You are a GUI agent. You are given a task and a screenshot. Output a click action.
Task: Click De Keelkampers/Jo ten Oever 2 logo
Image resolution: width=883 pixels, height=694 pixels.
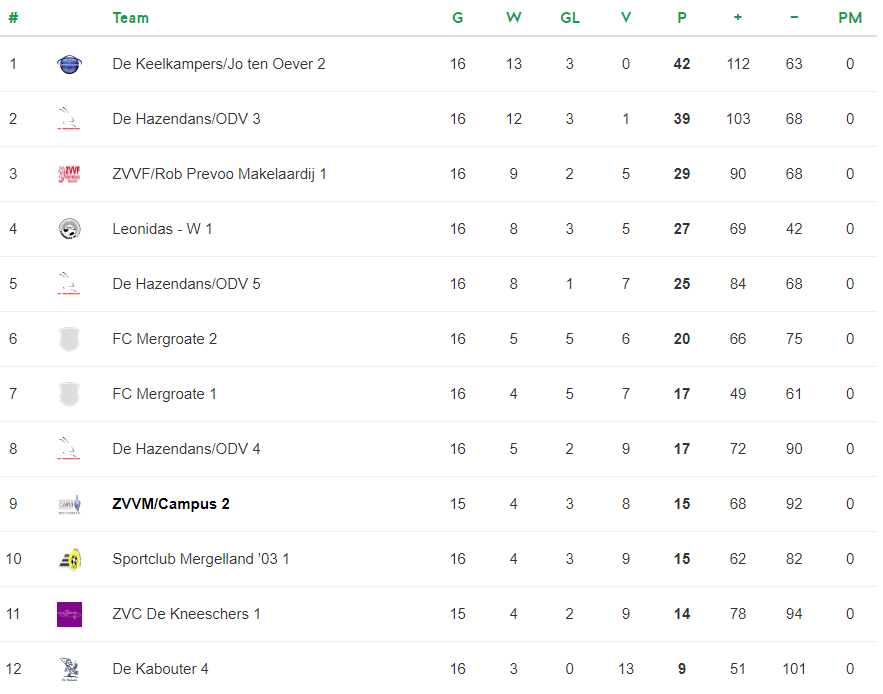point(69,64)
